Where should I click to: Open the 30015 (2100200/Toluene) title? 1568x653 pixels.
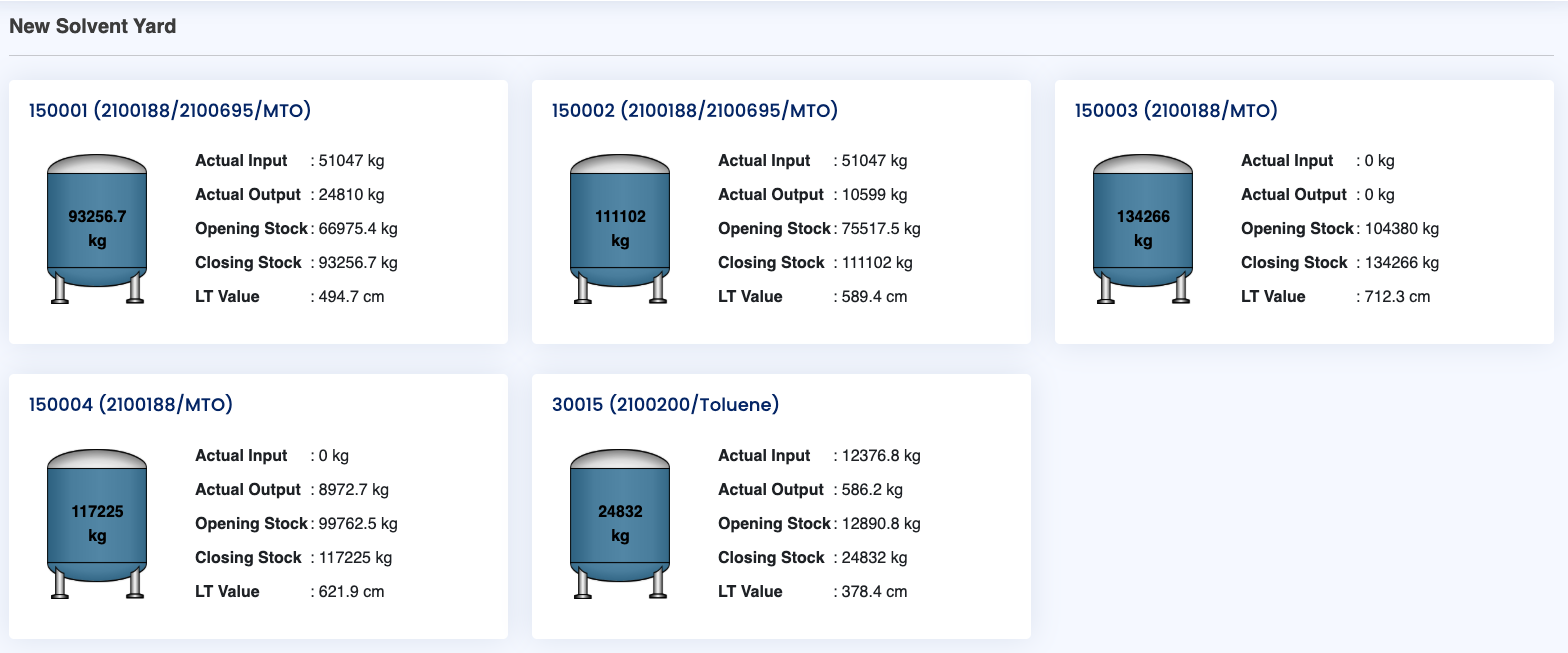pos(665,405)
